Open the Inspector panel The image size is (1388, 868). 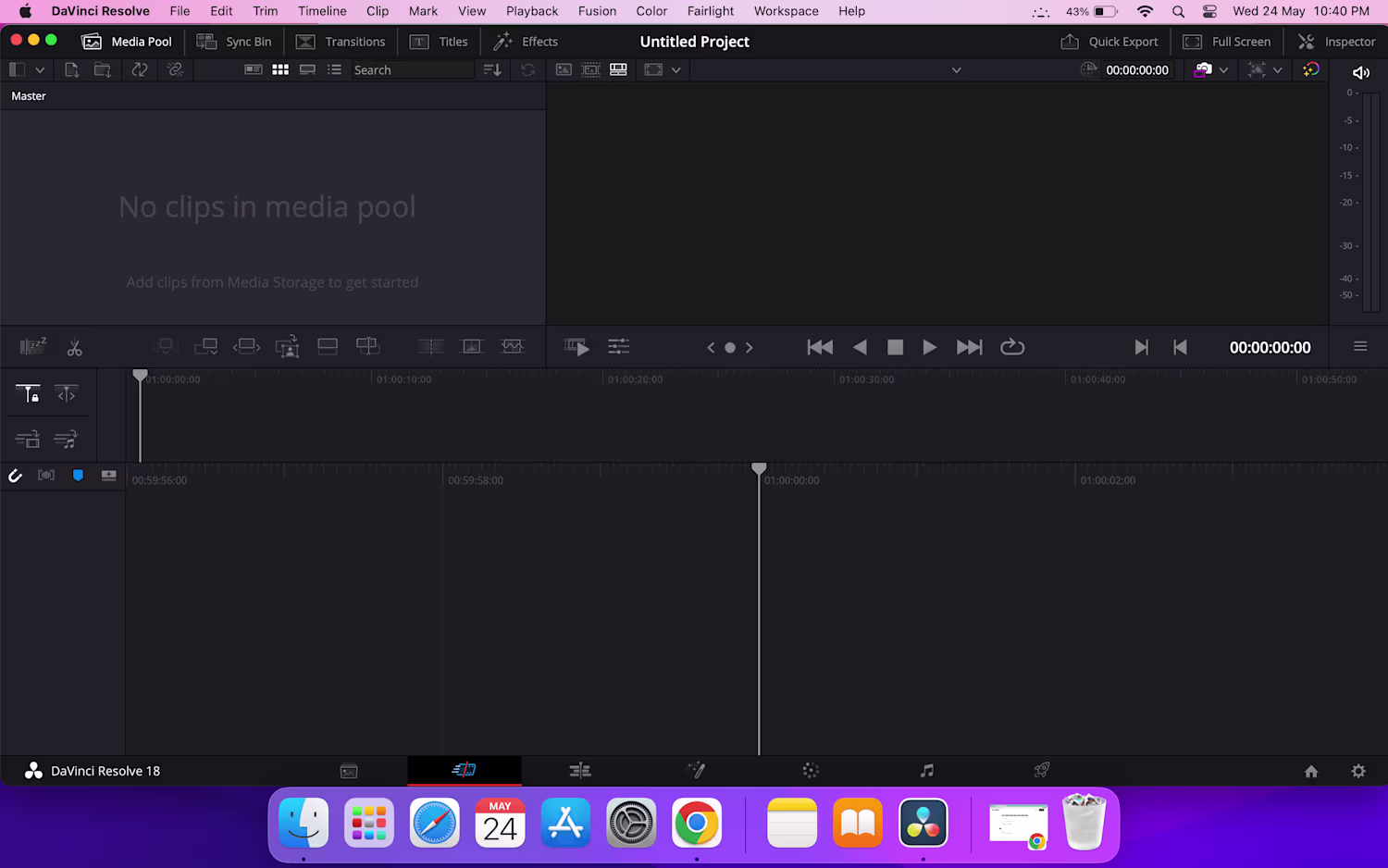(1337, 42)
